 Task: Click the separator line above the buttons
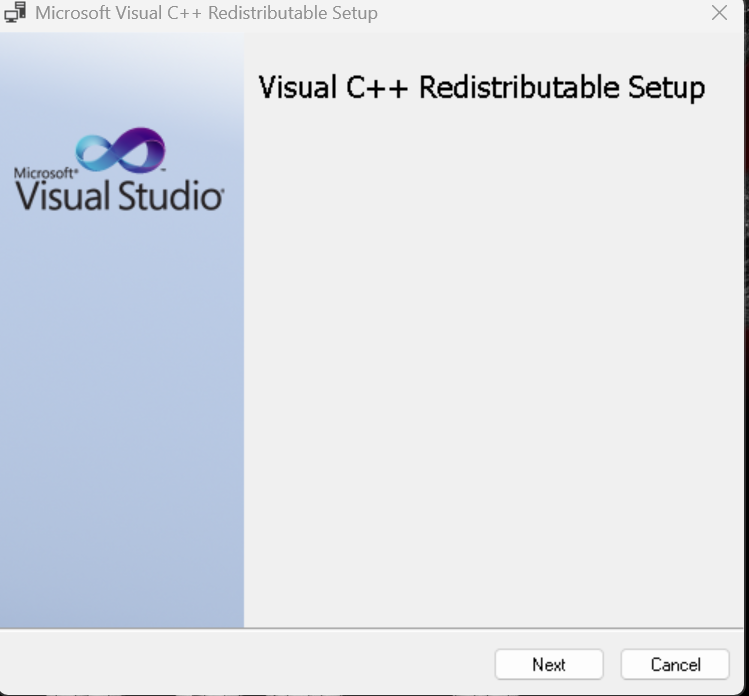pos(372,629)
